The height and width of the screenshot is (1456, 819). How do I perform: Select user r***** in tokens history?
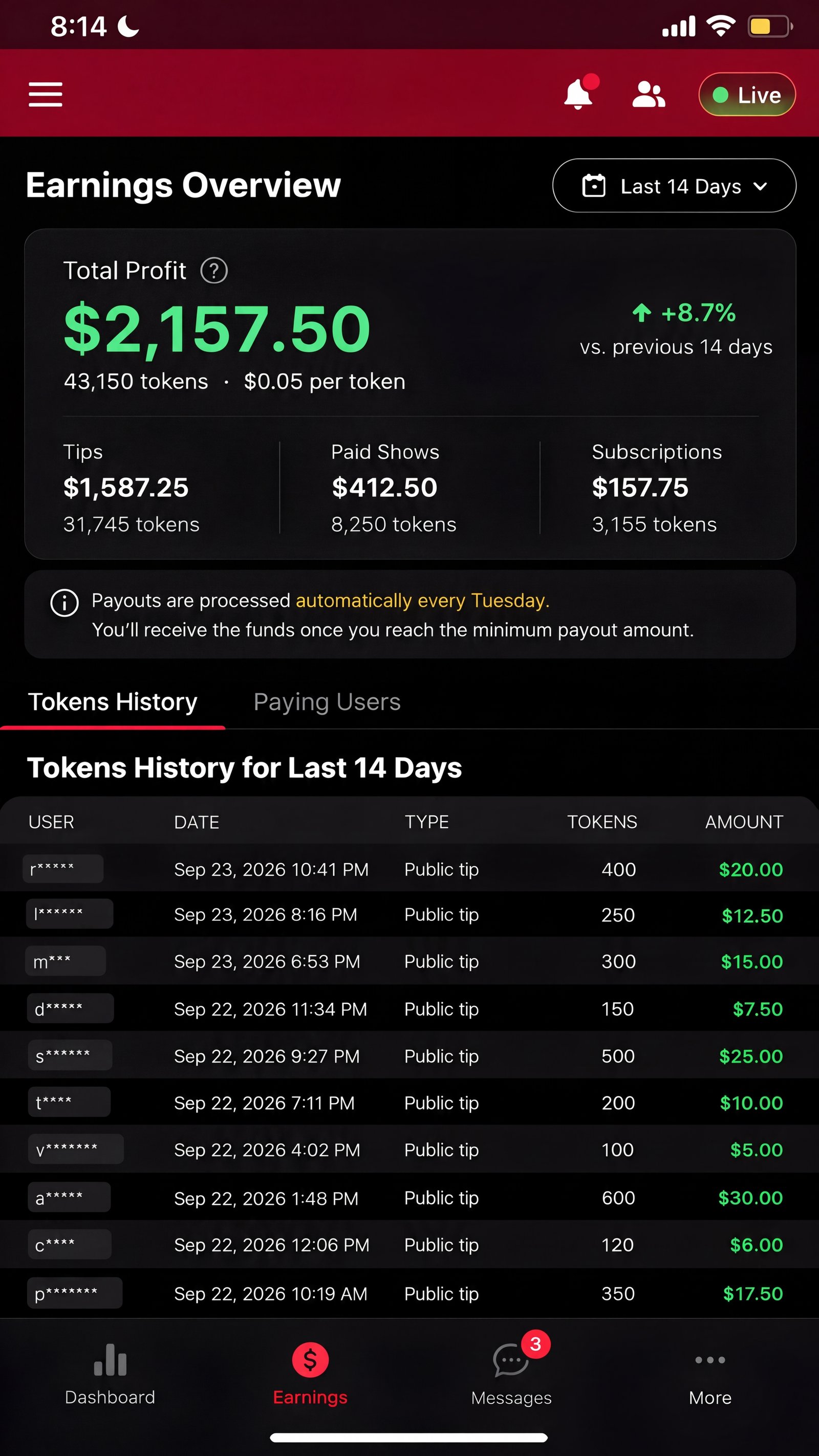click(x=63, y=869)
